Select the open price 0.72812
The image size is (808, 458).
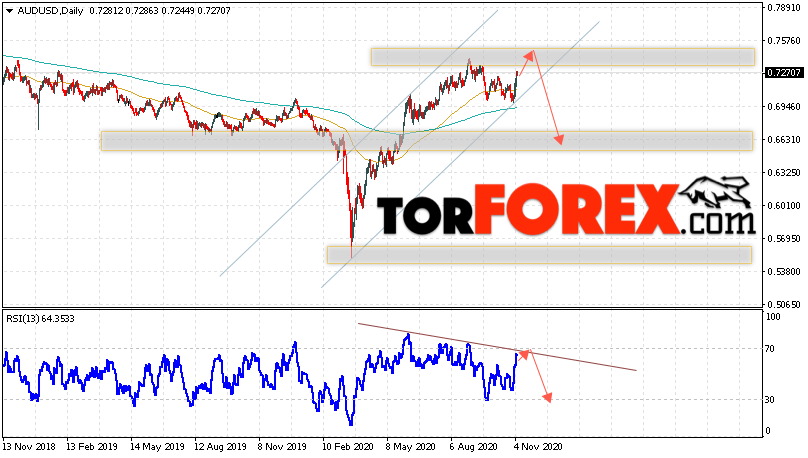106,11
